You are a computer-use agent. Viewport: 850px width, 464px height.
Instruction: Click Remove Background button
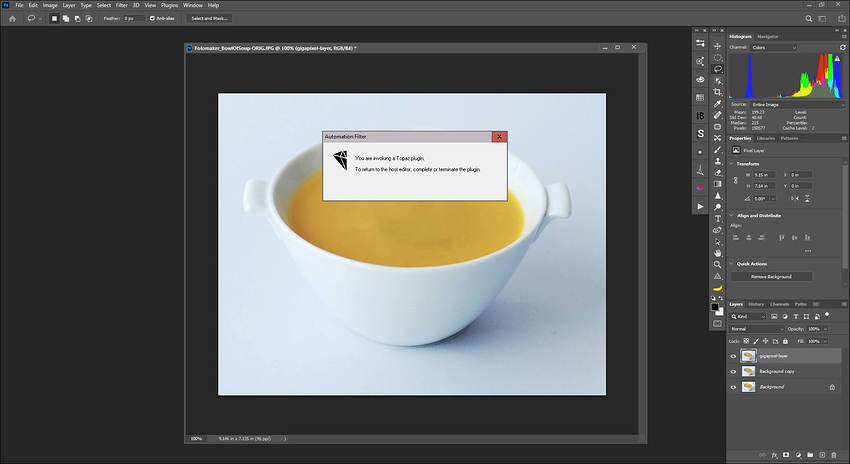click(771, 276)
